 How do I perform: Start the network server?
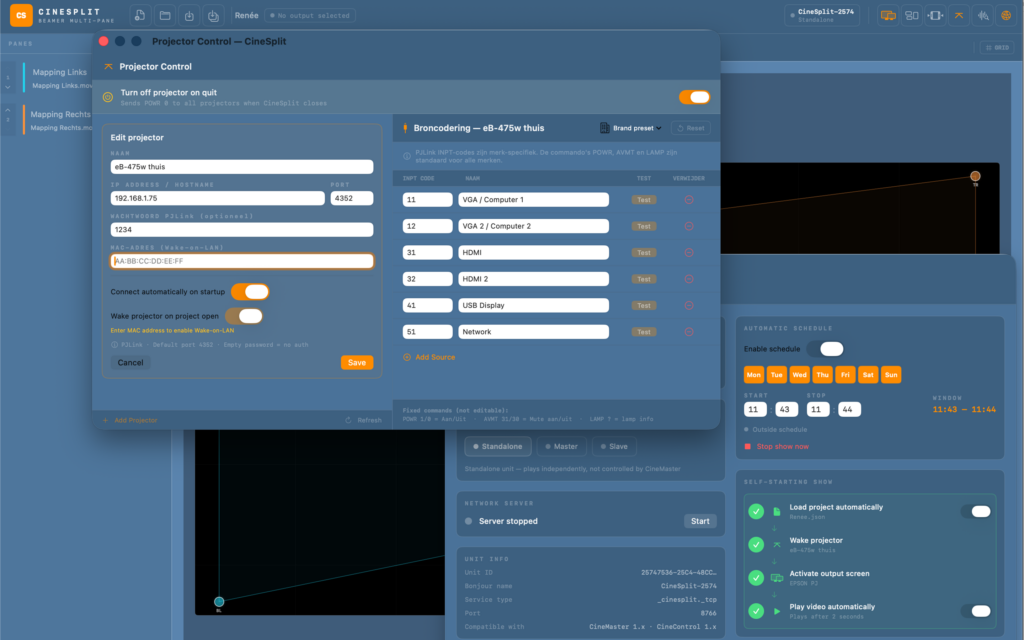[700, 521]
